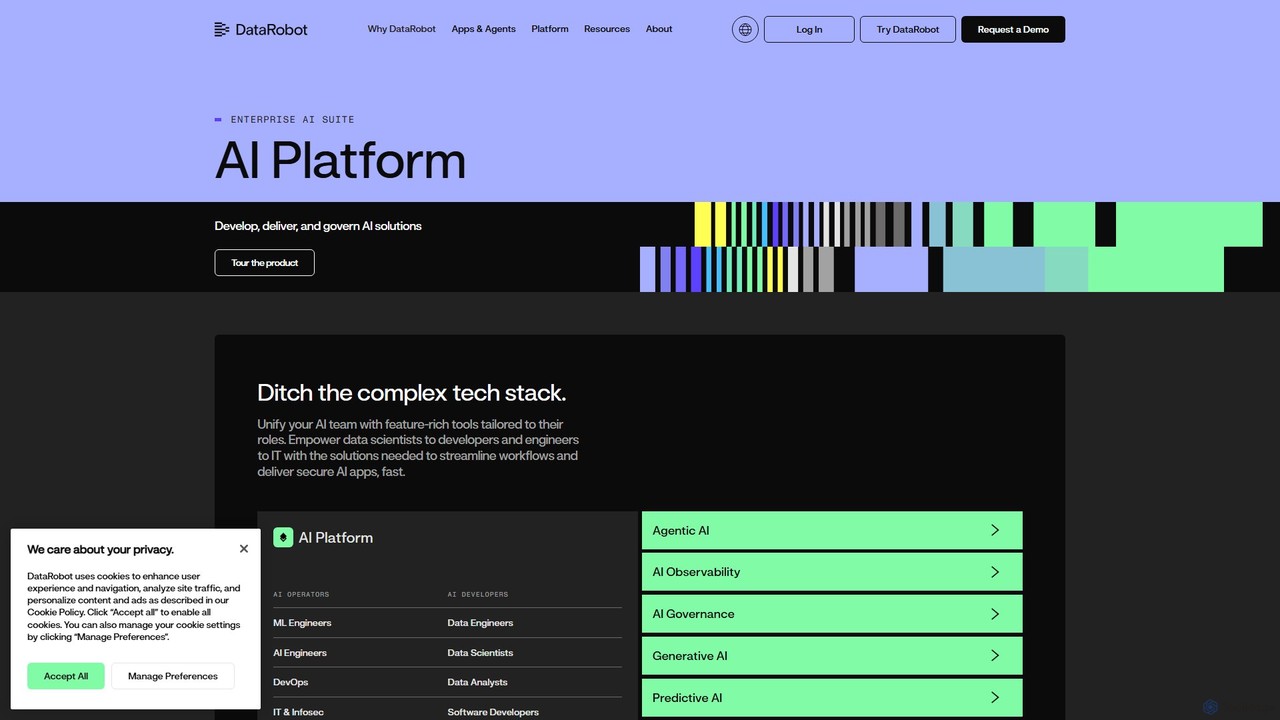Expand the AI Observability row chevron

pyautogui.click(x=995, y=572)
